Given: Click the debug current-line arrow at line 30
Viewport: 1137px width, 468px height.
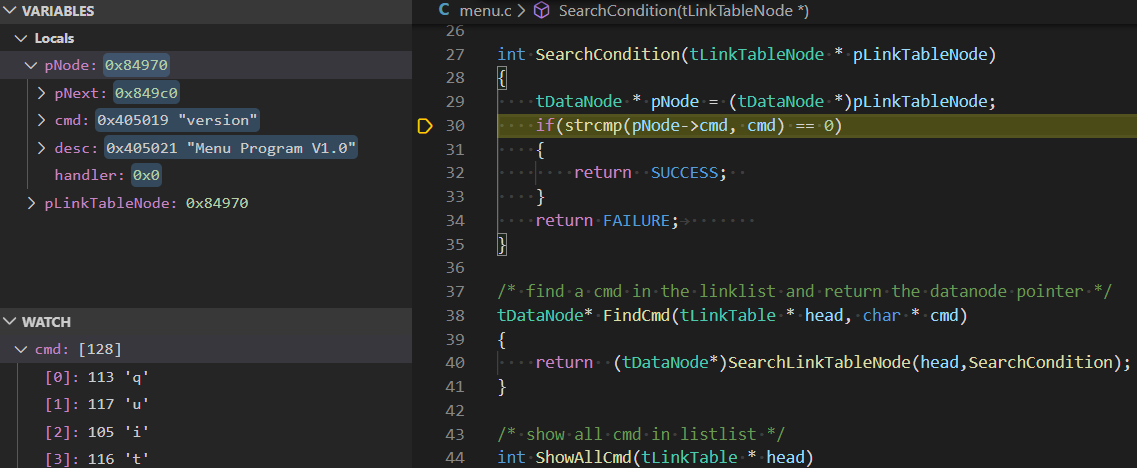Looking at the screenshot, I should [x=425, y=126].
